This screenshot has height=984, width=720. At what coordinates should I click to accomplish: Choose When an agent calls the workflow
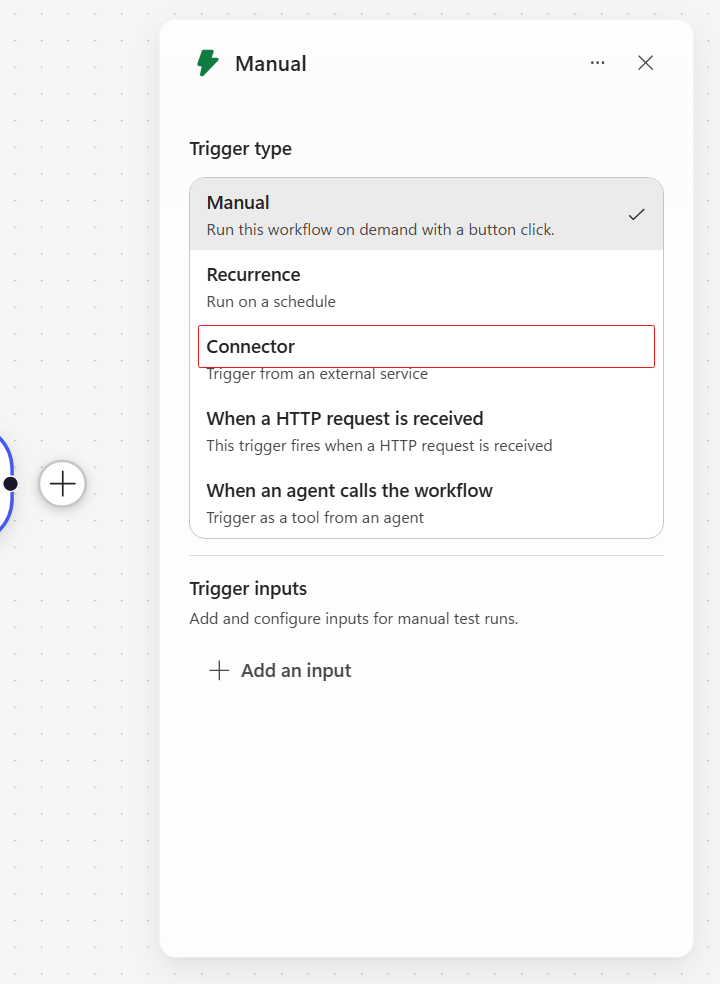click(426, 503)
